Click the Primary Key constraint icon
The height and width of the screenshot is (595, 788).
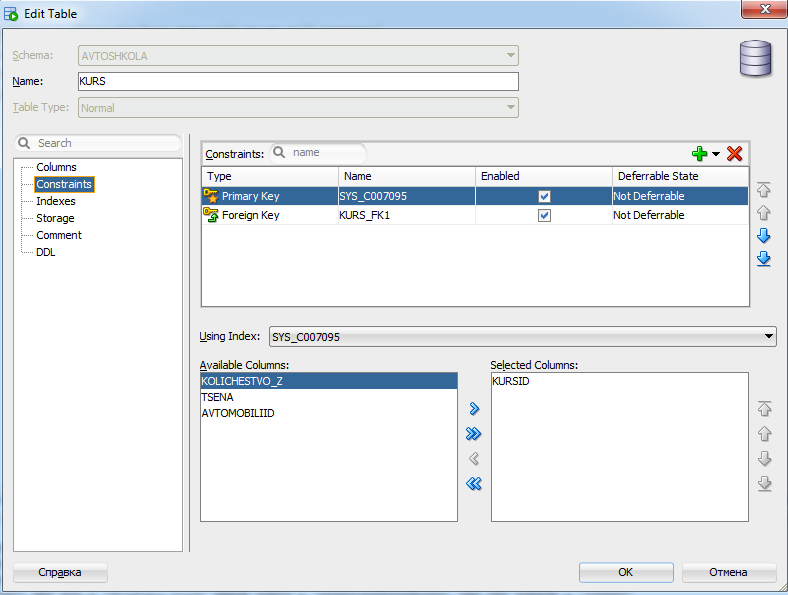coord(211,195)
